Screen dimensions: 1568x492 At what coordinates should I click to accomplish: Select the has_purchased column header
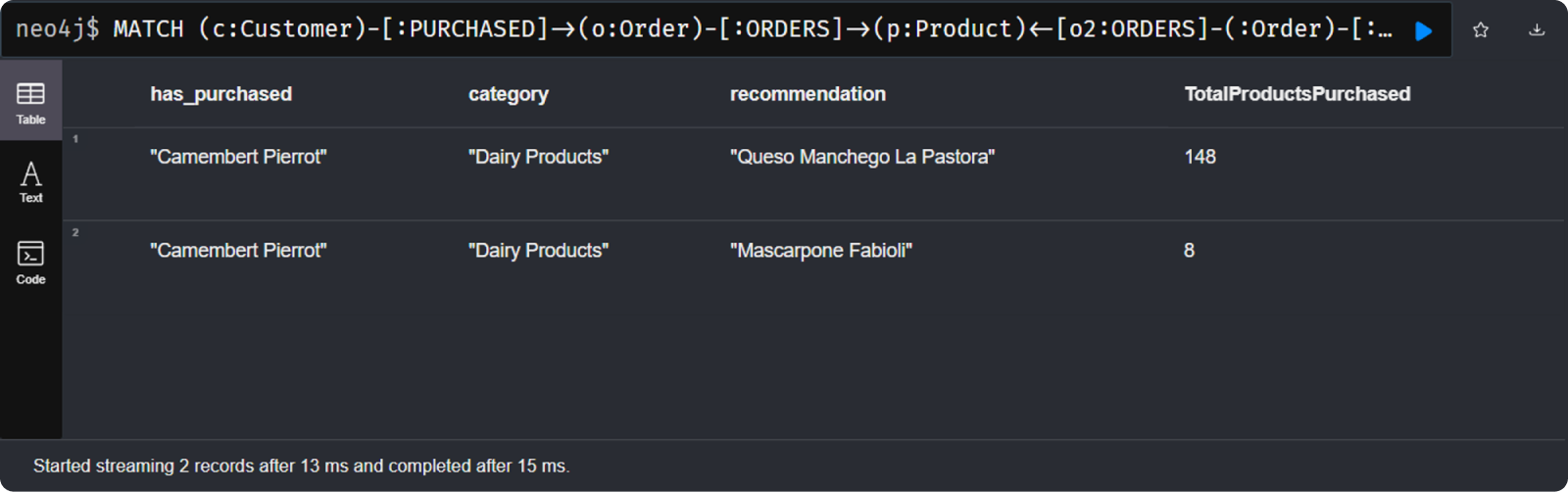(221, 94)
